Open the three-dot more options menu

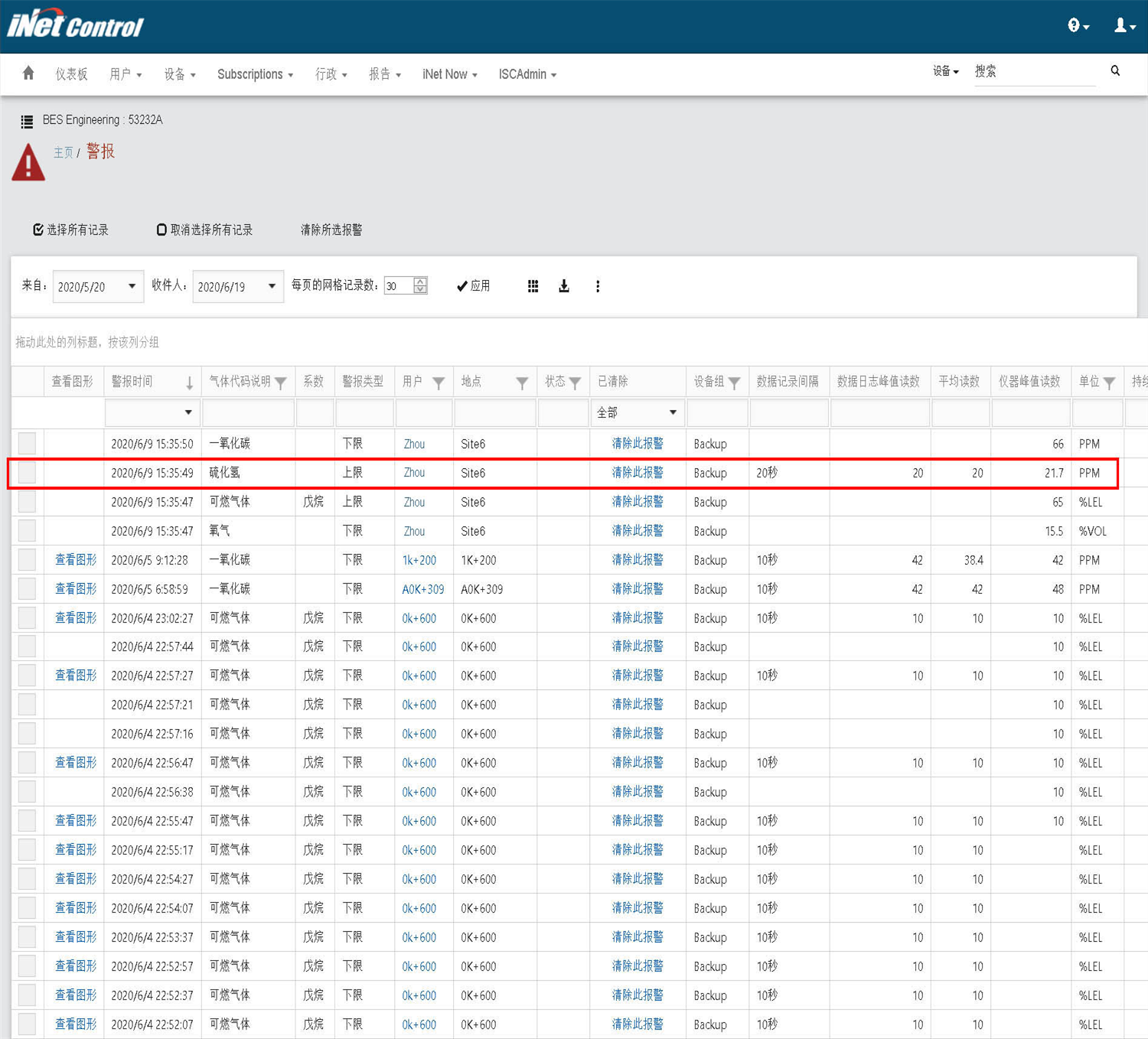click(598, 286)
